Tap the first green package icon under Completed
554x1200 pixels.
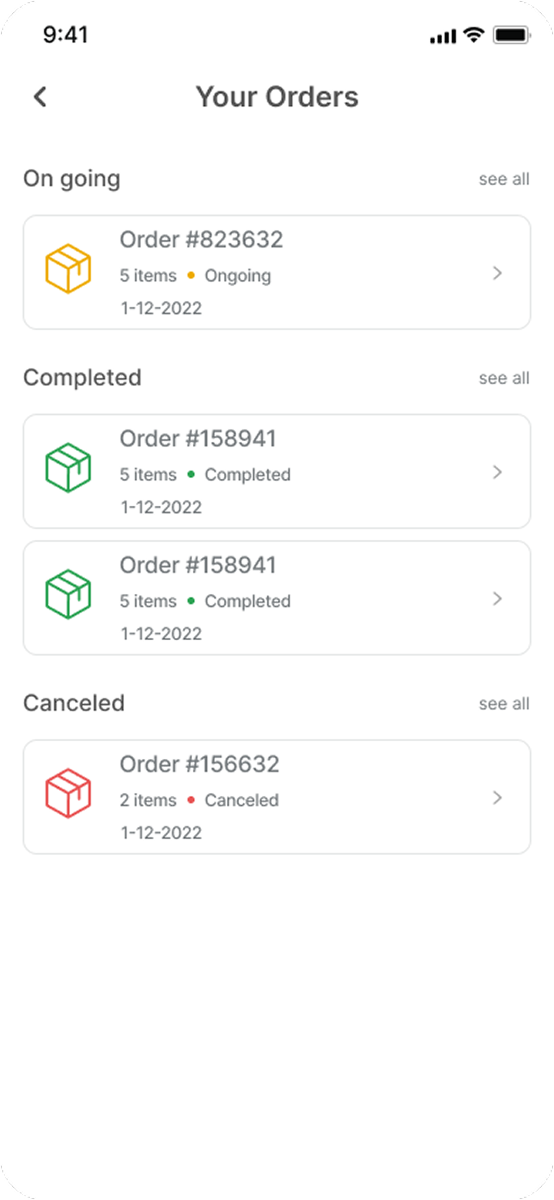coord(68,469)
